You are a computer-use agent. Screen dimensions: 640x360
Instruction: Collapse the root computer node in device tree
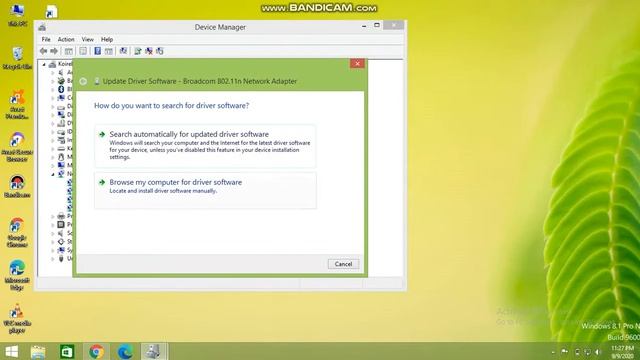44,64
